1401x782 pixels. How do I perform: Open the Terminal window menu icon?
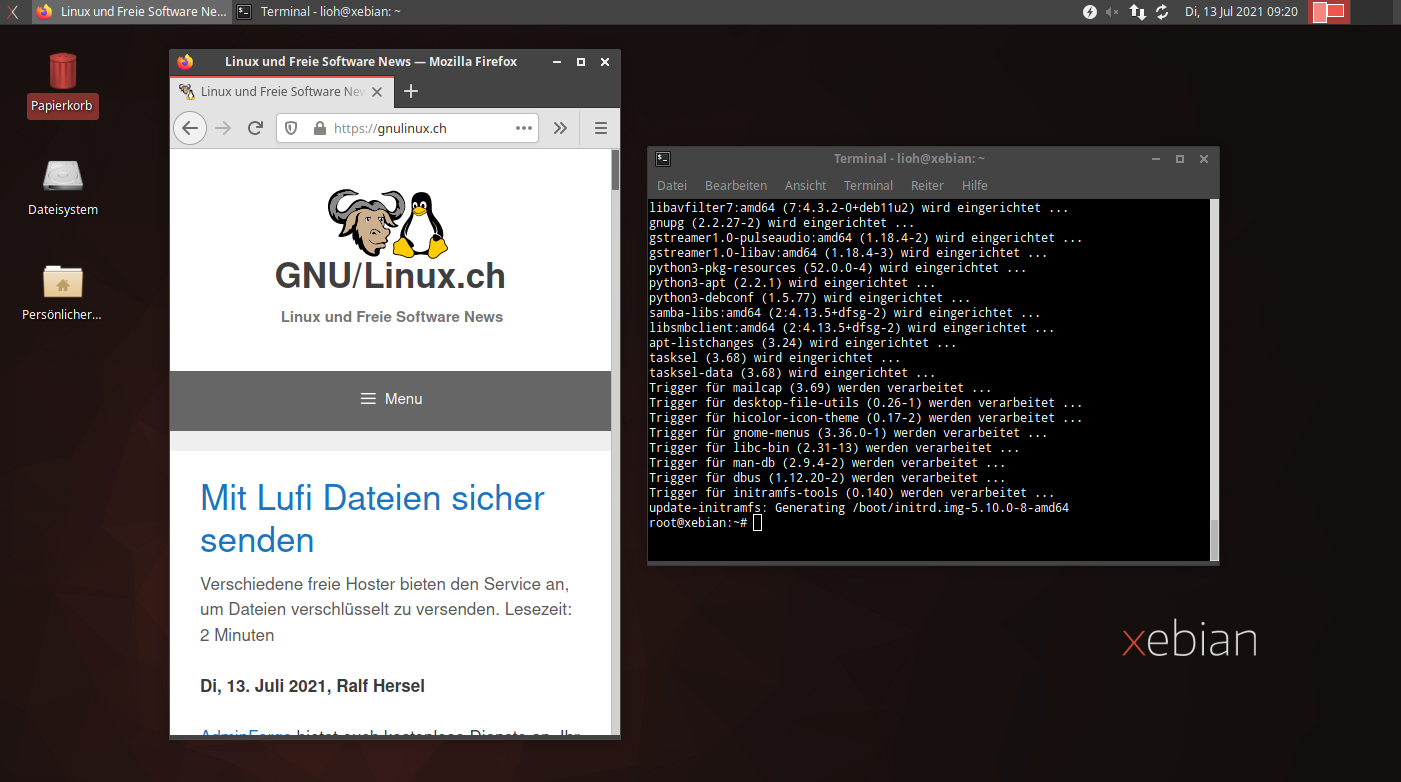click(663, 158)
